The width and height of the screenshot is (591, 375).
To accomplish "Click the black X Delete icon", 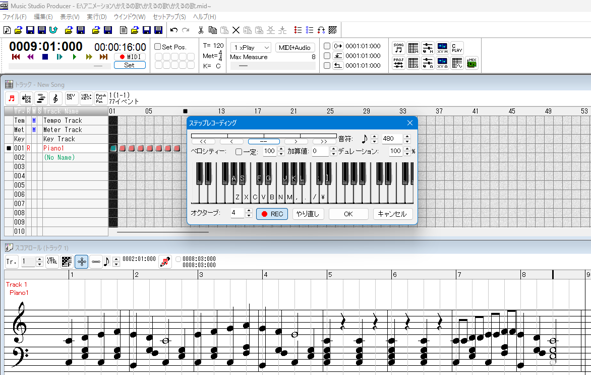I will click(x=236, y=30).
